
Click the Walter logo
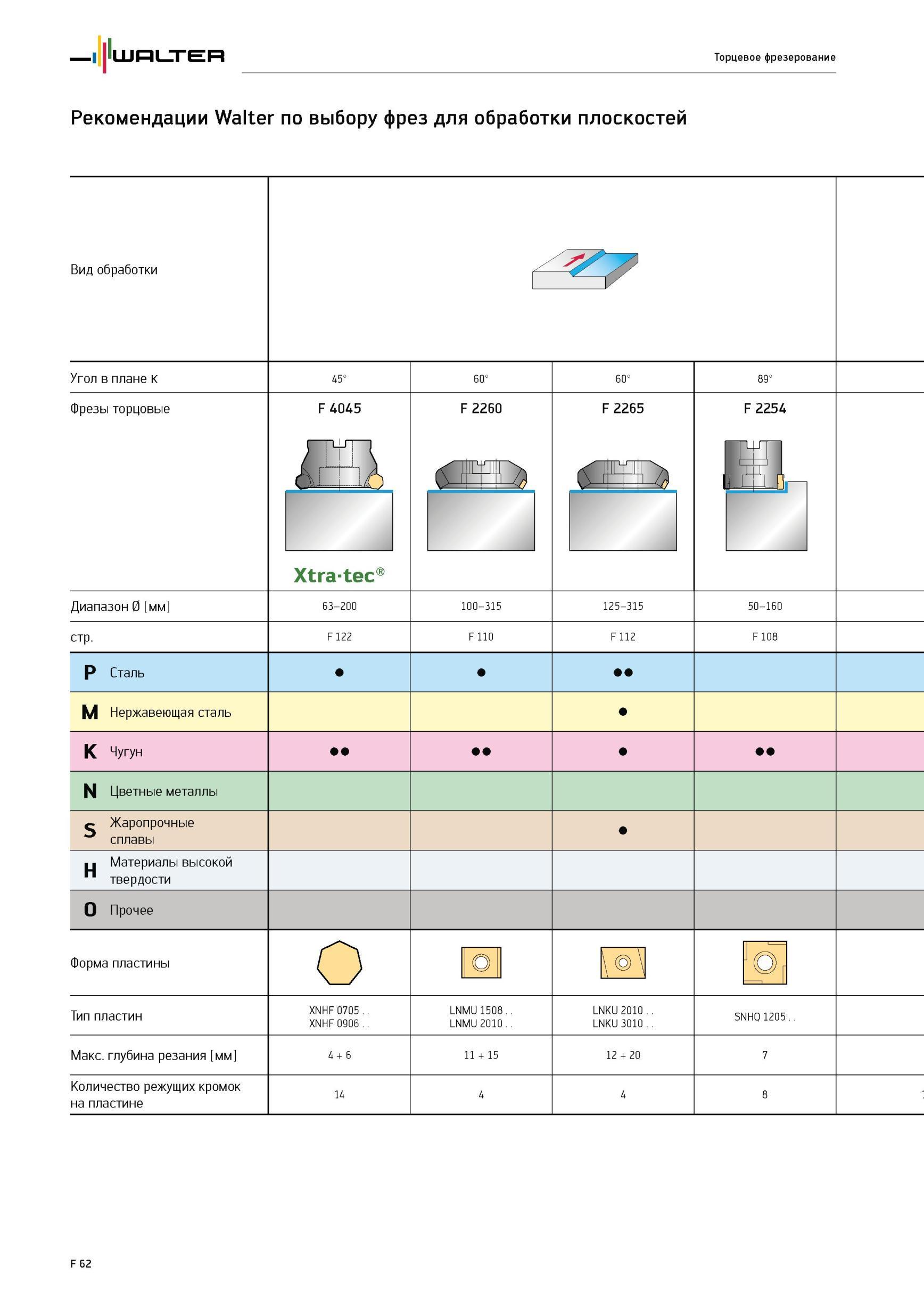(147, 54)
